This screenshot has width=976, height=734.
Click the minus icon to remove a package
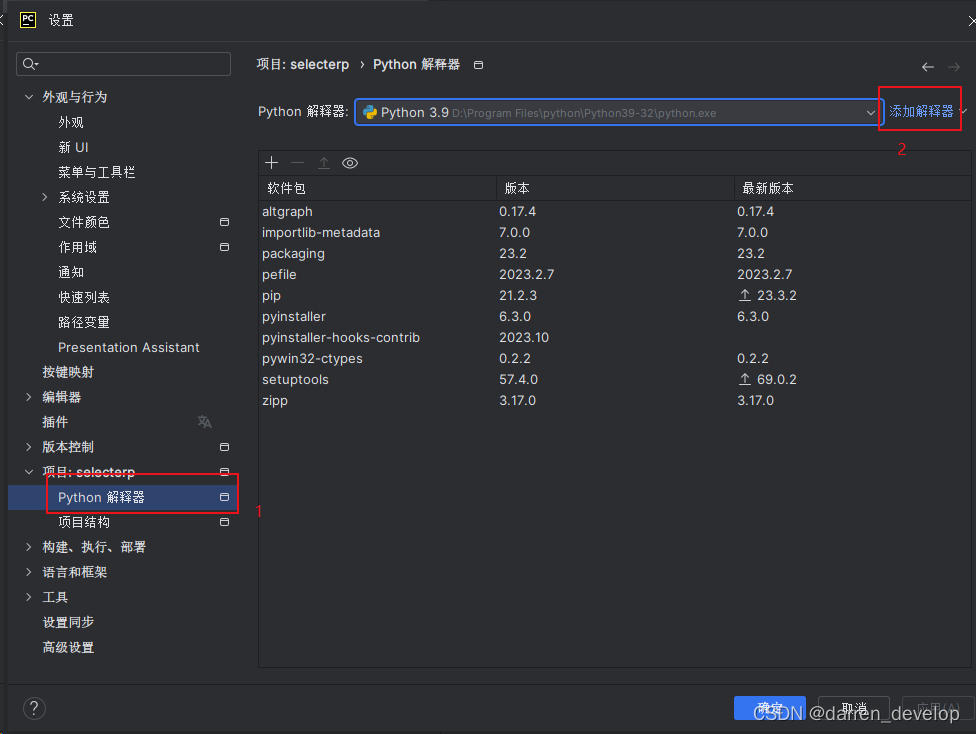click(x=297, y=162)
